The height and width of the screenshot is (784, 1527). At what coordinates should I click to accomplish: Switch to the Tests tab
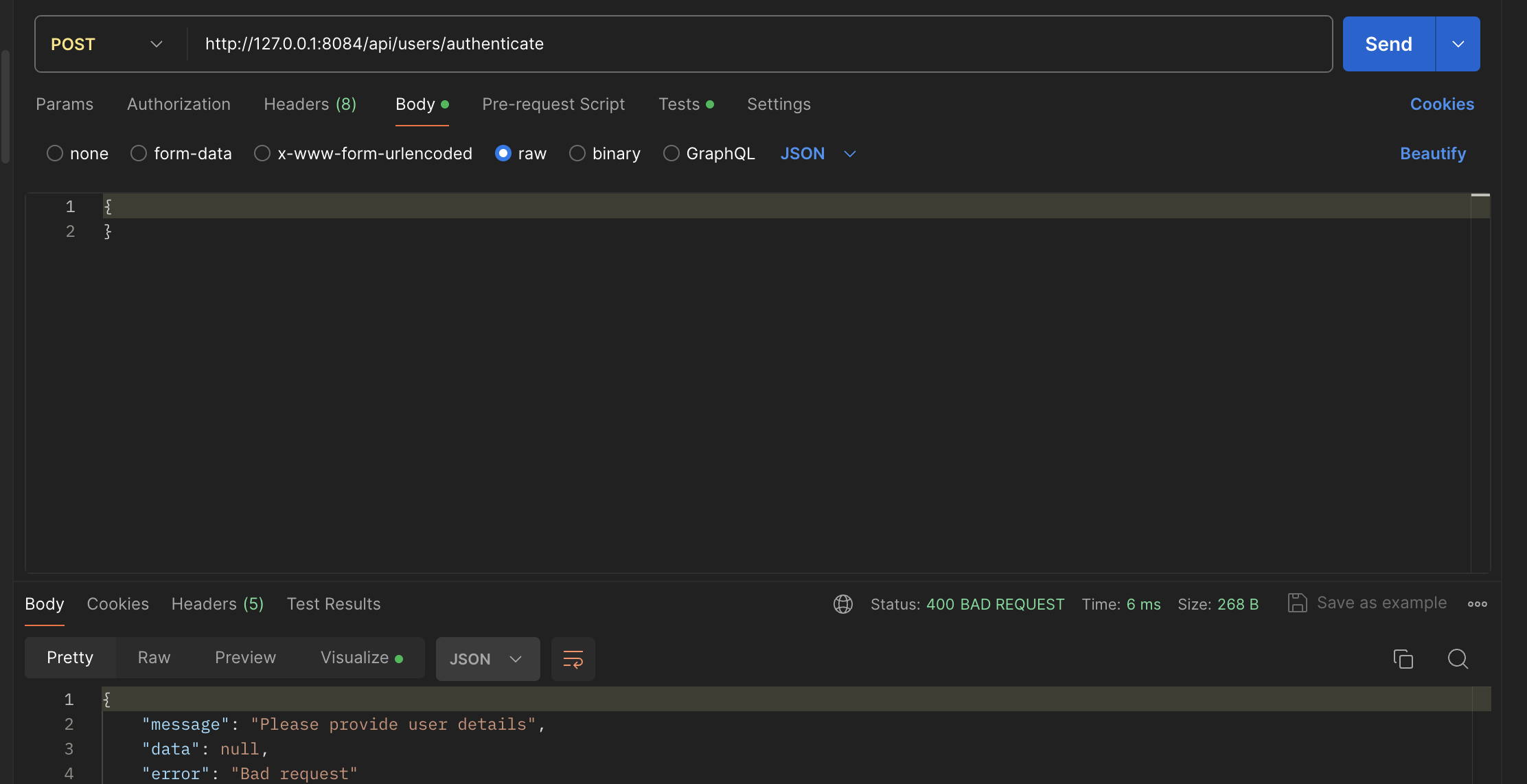tap(686, 104)
